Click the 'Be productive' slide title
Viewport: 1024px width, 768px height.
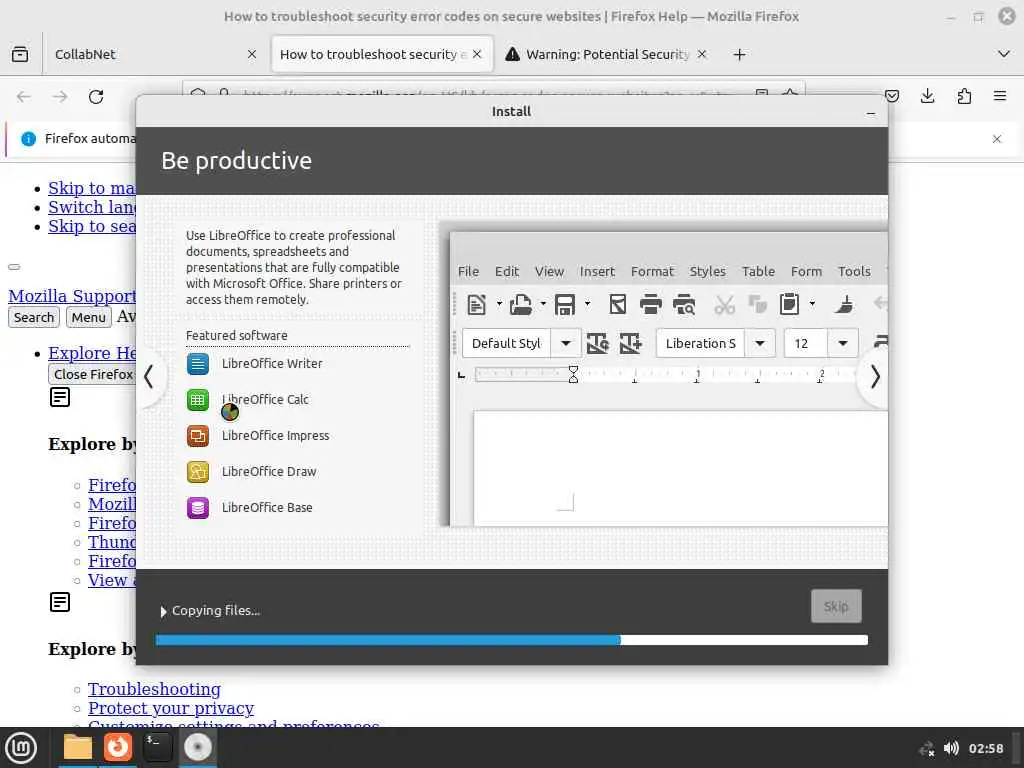pyautogui.click(x=236, y=161)
